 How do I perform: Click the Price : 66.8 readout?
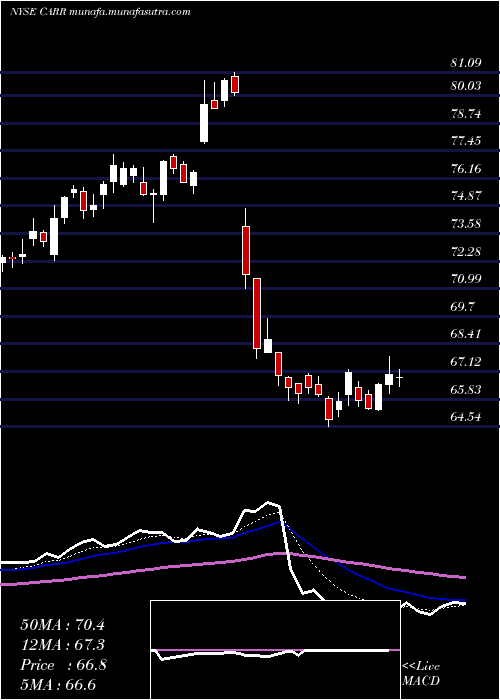click(63, 665)
